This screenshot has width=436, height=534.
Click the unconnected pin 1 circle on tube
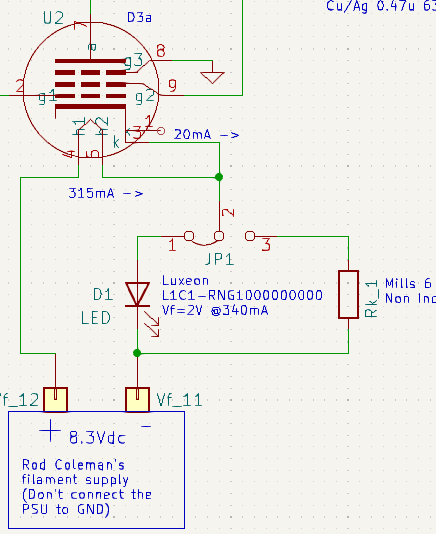coord(161,131)
